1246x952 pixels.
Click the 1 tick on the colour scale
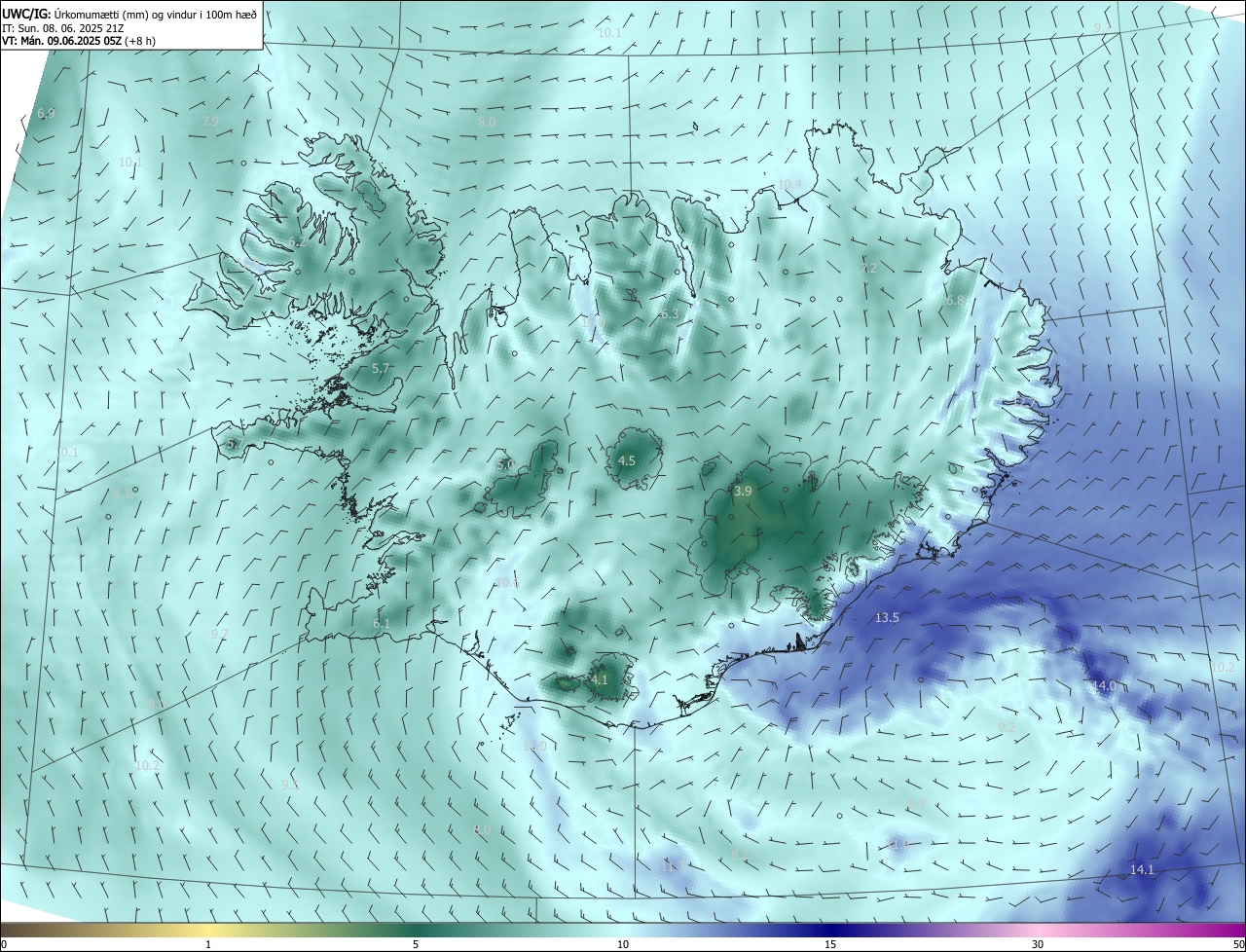pyautogui.click(x=209, y=944)
